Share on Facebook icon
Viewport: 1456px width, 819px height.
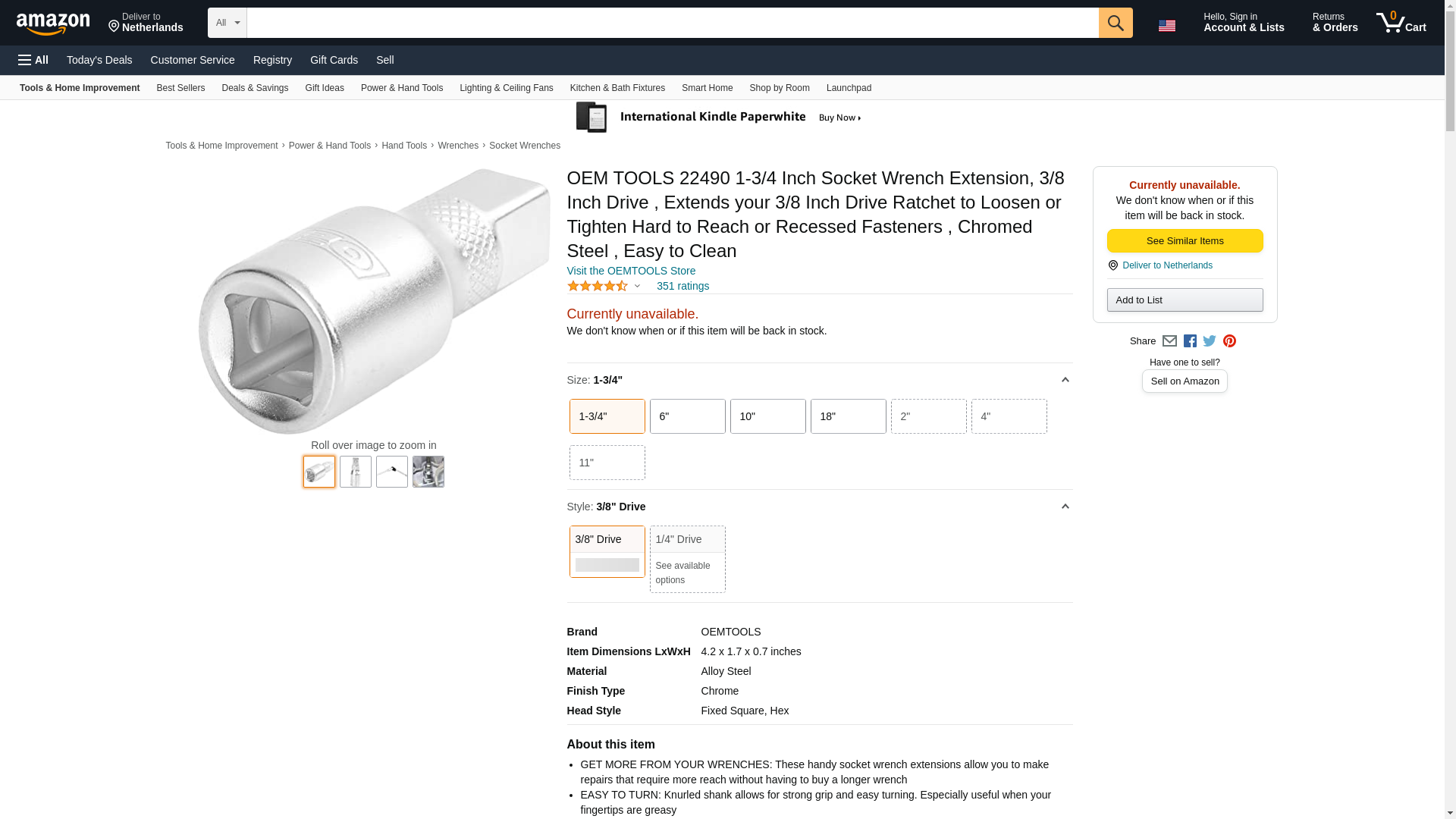point(1190,341)
